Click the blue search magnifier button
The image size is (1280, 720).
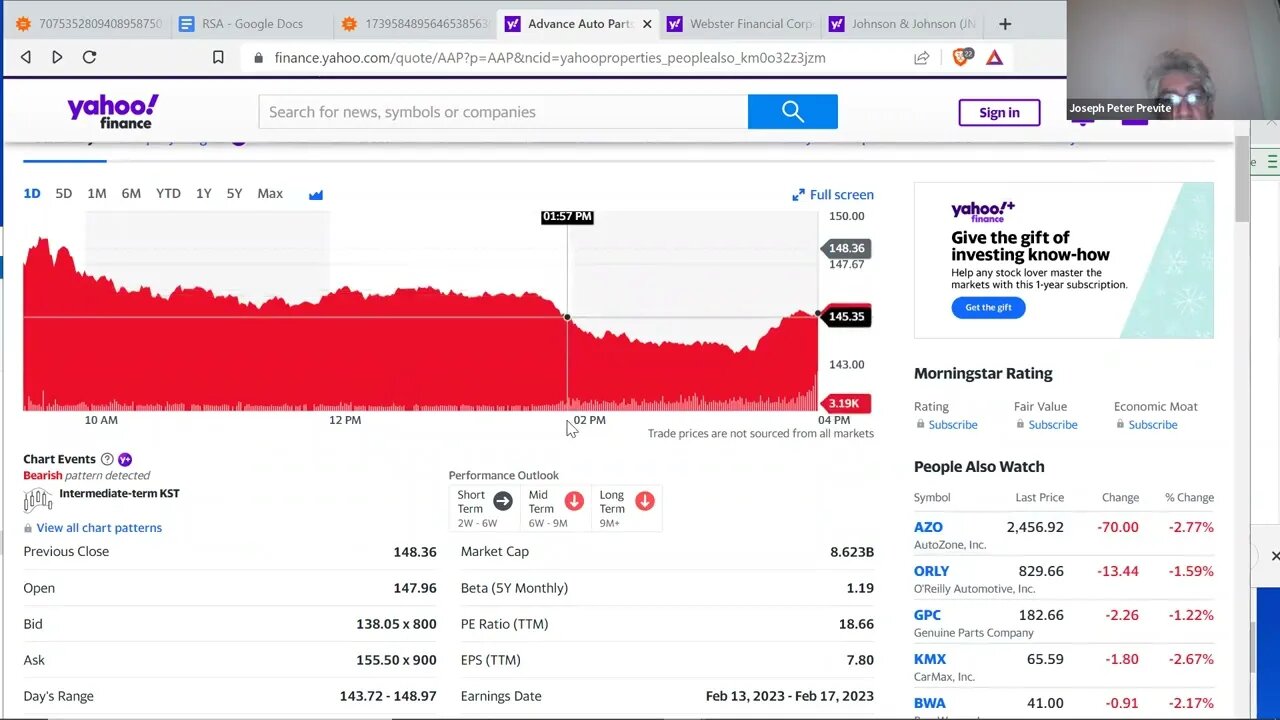(793, 112)
